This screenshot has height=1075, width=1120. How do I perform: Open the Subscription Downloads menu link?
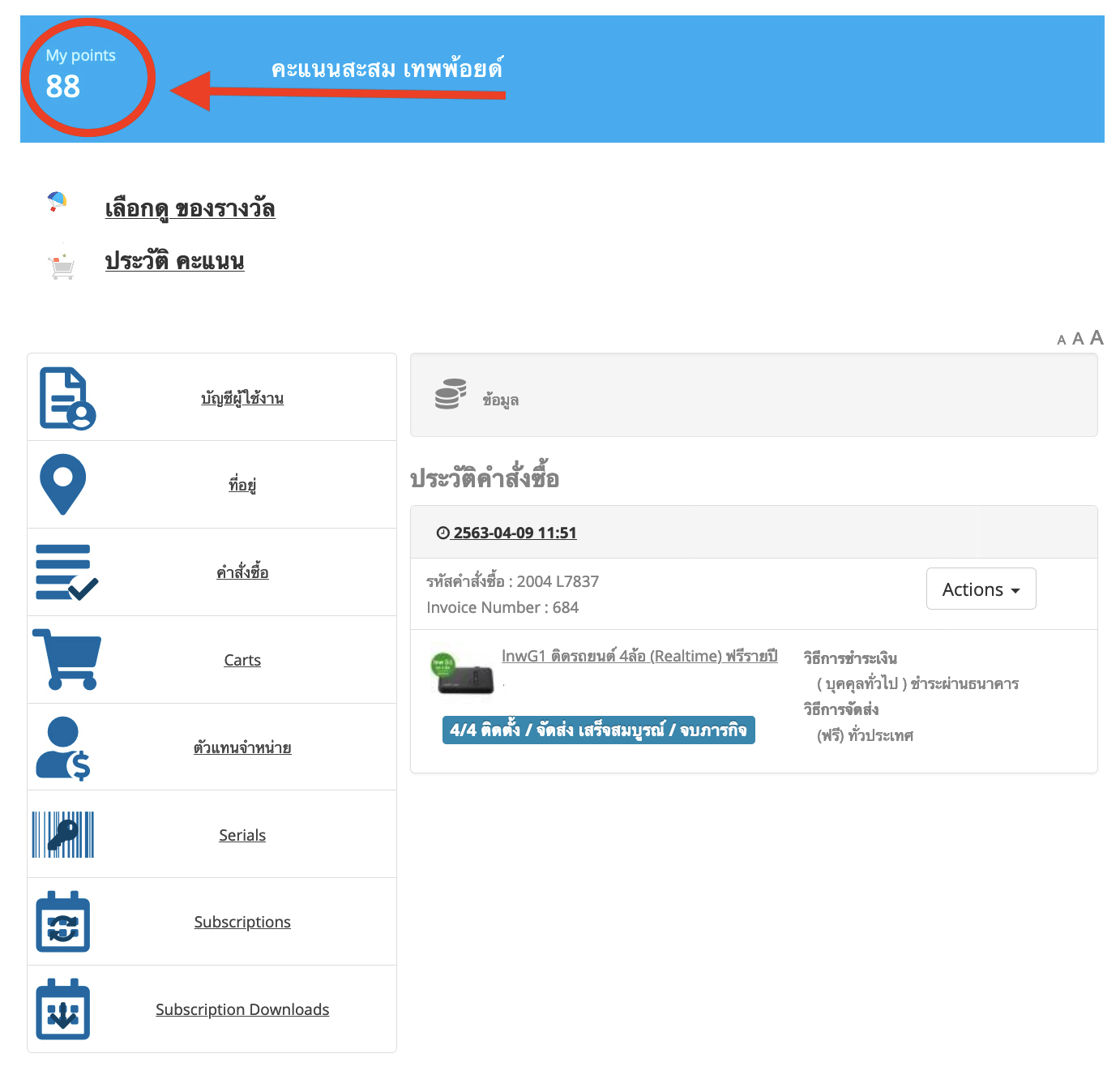click(242, 1009)
